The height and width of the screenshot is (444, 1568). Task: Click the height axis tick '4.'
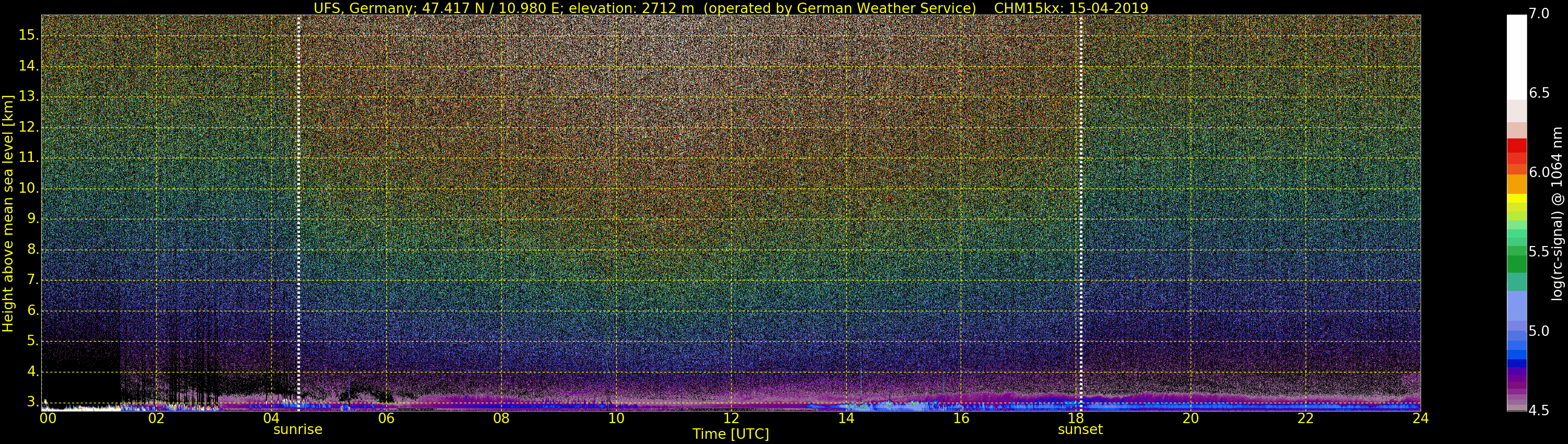coord(33,371)
